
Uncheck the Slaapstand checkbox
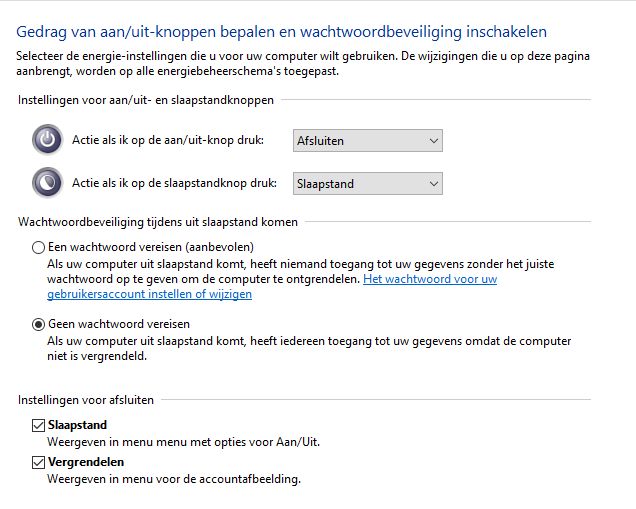click(x=39, y=426)
